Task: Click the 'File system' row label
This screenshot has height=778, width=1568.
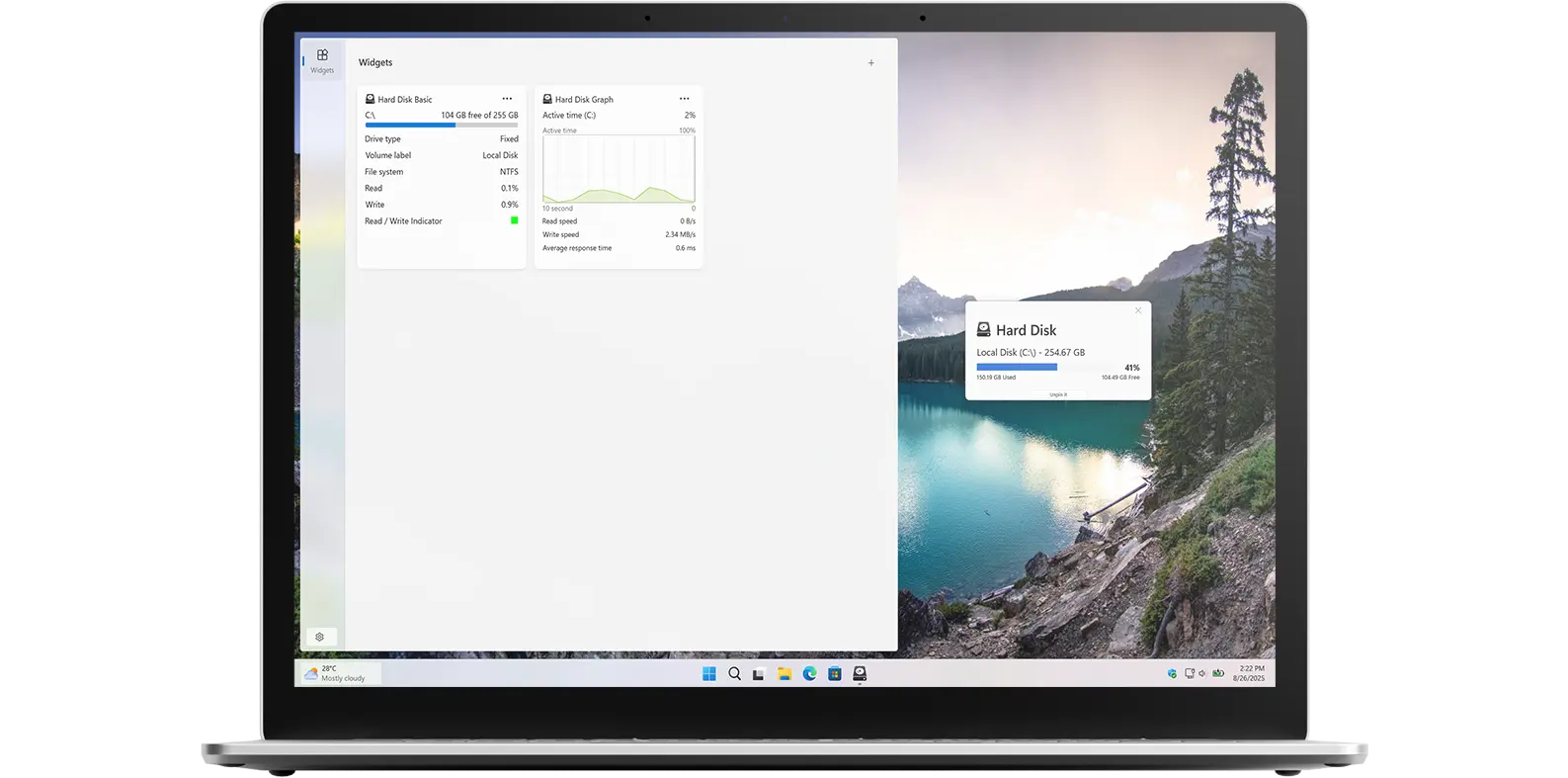Action: [x=383, y=172]
